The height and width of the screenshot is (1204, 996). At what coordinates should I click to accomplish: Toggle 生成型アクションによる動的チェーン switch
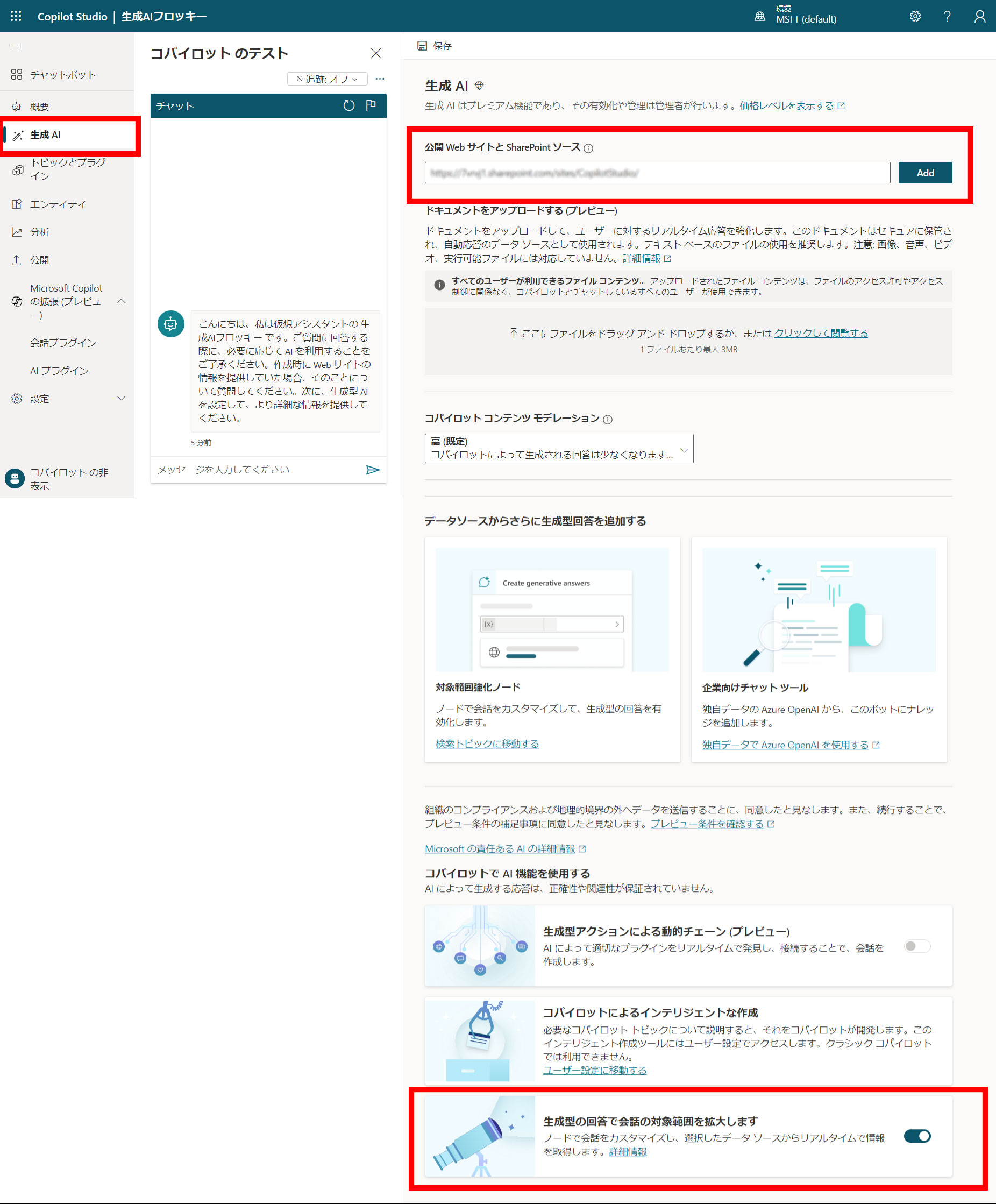point(917,946)
